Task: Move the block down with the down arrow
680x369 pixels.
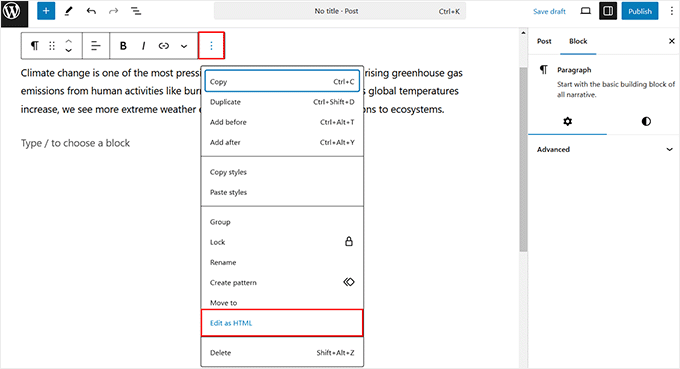Action: coord(69,50)
